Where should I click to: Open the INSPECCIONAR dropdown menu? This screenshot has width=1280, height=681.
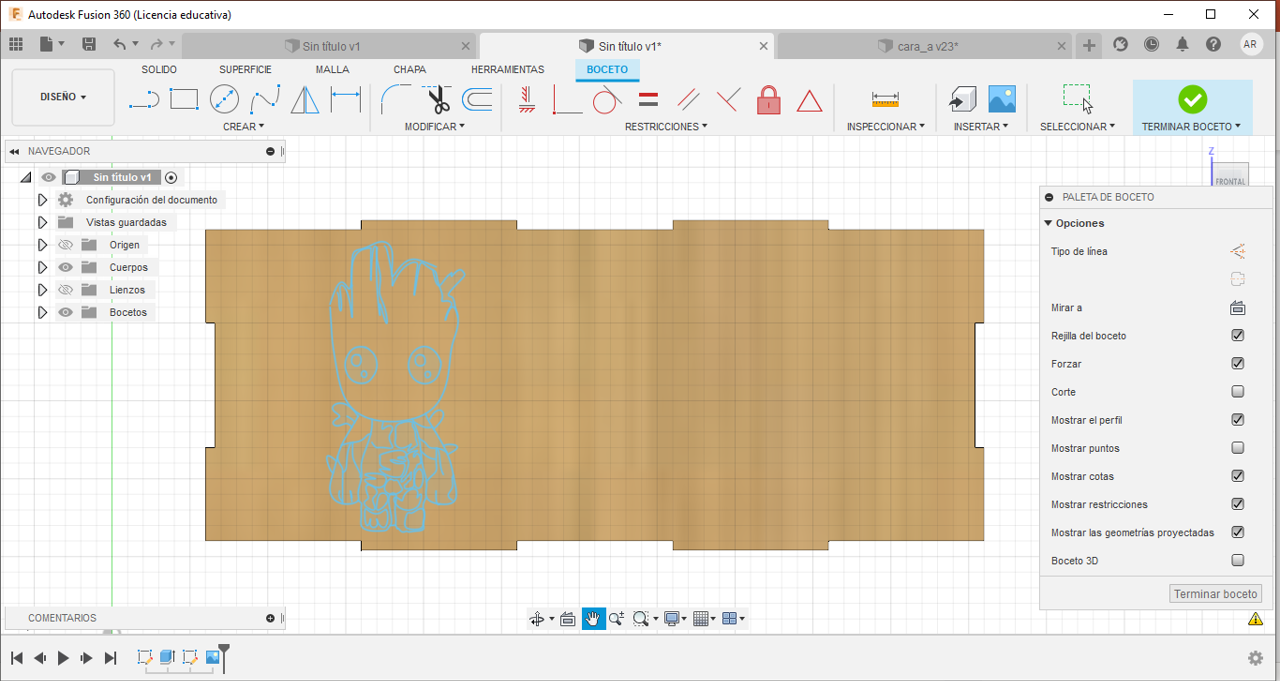886,127
